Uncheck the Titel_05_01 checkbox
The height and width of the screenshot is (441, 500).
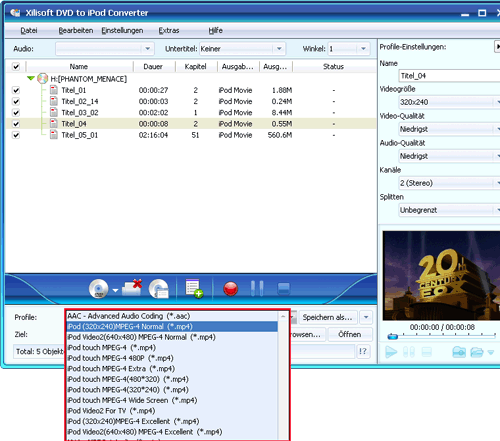click(16, 135)
